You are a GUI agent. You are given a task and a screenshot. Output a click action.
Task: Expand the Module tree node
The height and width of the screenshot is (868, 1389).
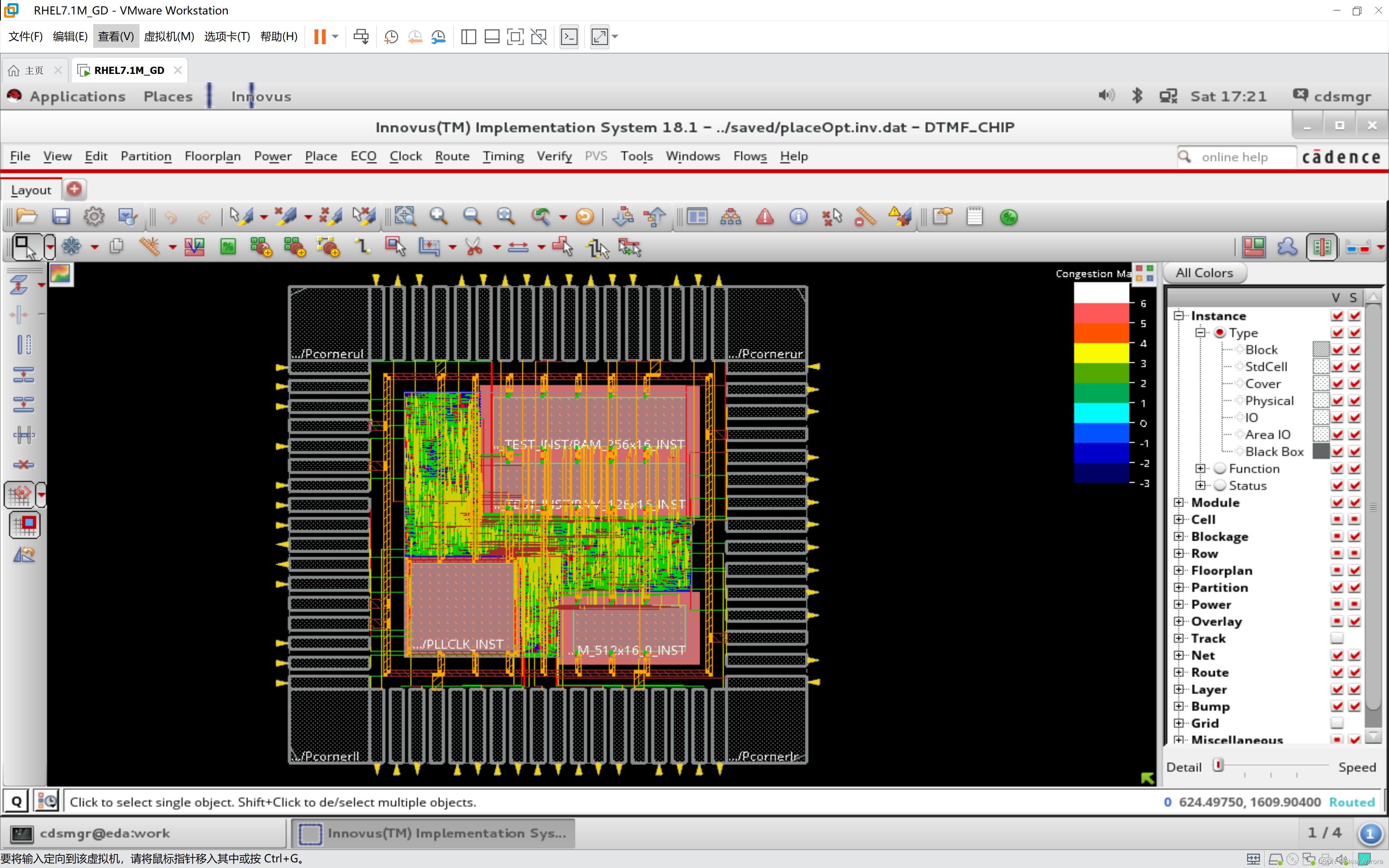[x=1179, y=502]
